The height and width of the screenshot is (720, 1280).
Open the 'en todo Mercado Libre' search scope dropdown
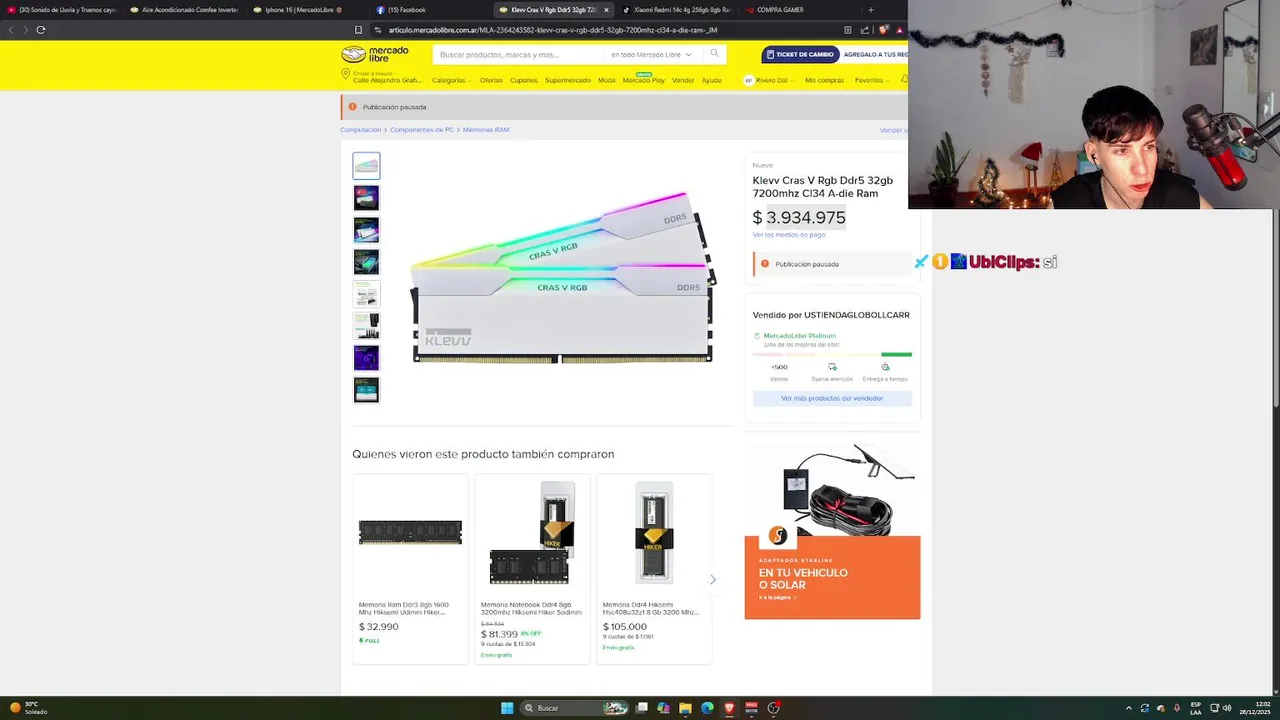651,54
